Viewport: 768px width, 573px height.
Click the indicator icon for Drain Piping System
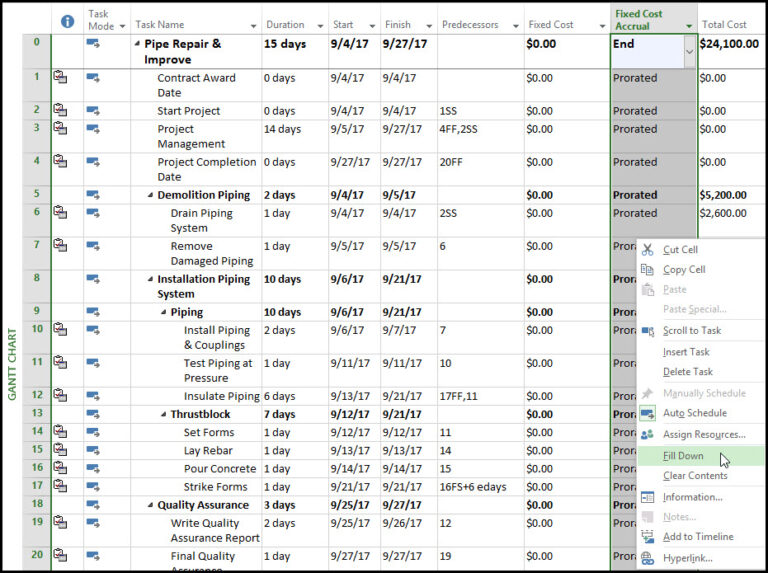pyautogui.click(x=60, y=212)
